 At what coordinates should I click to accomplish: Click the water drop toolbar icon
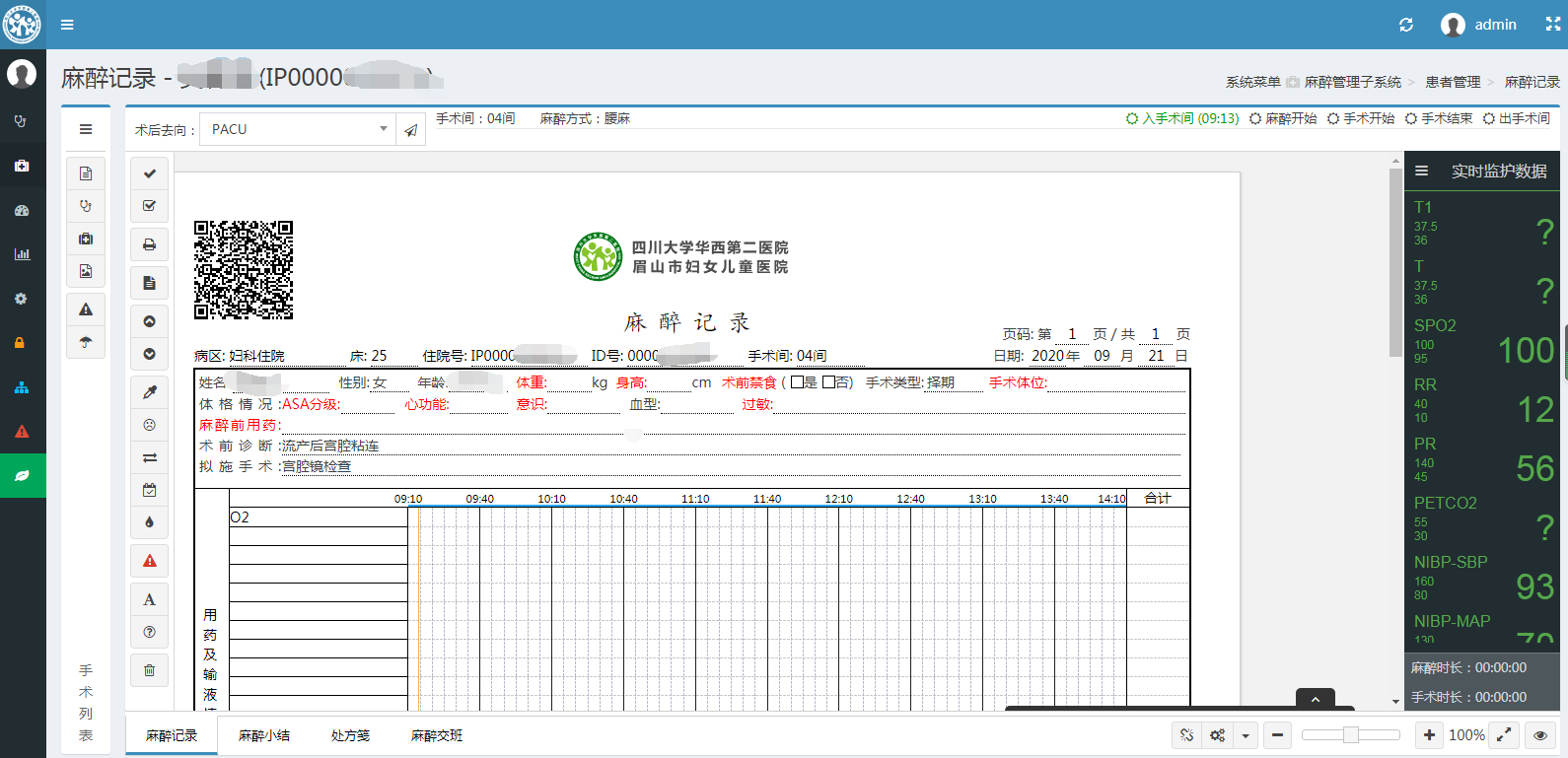point(150,522)
